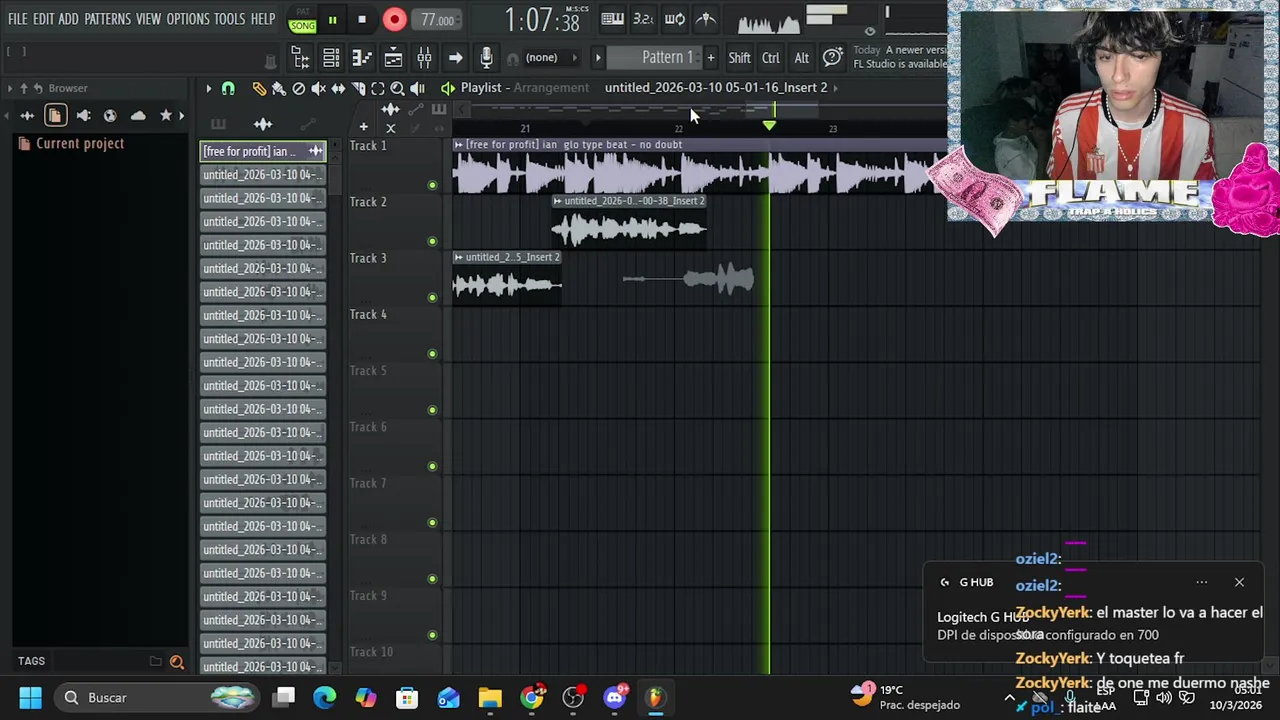This screenshot has height=720, width=1280.
Task: Open the pattern selector arrow menu
Action: point(598,58)
